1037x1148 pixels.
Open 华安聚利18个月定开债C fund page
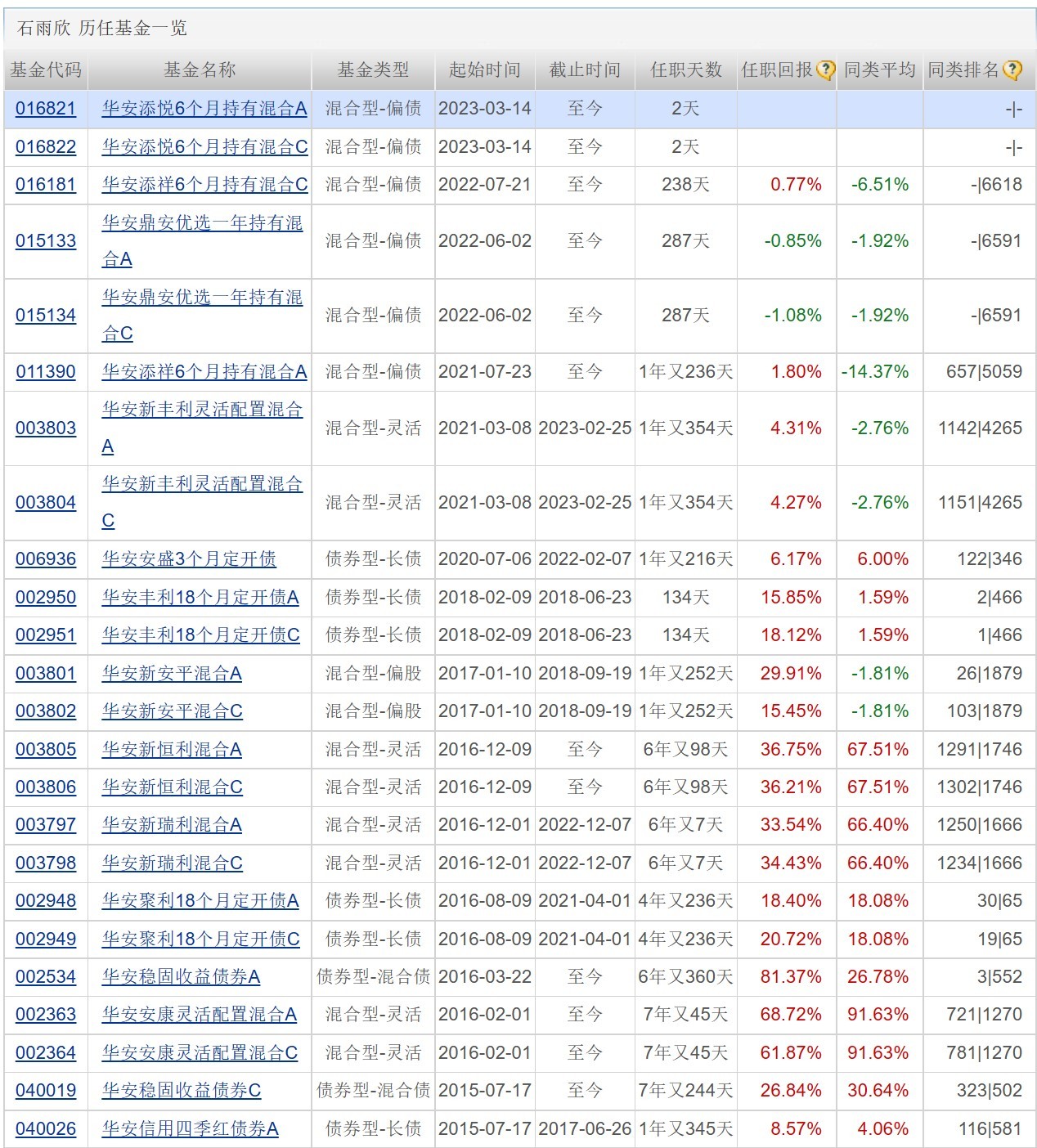(201, 939)
